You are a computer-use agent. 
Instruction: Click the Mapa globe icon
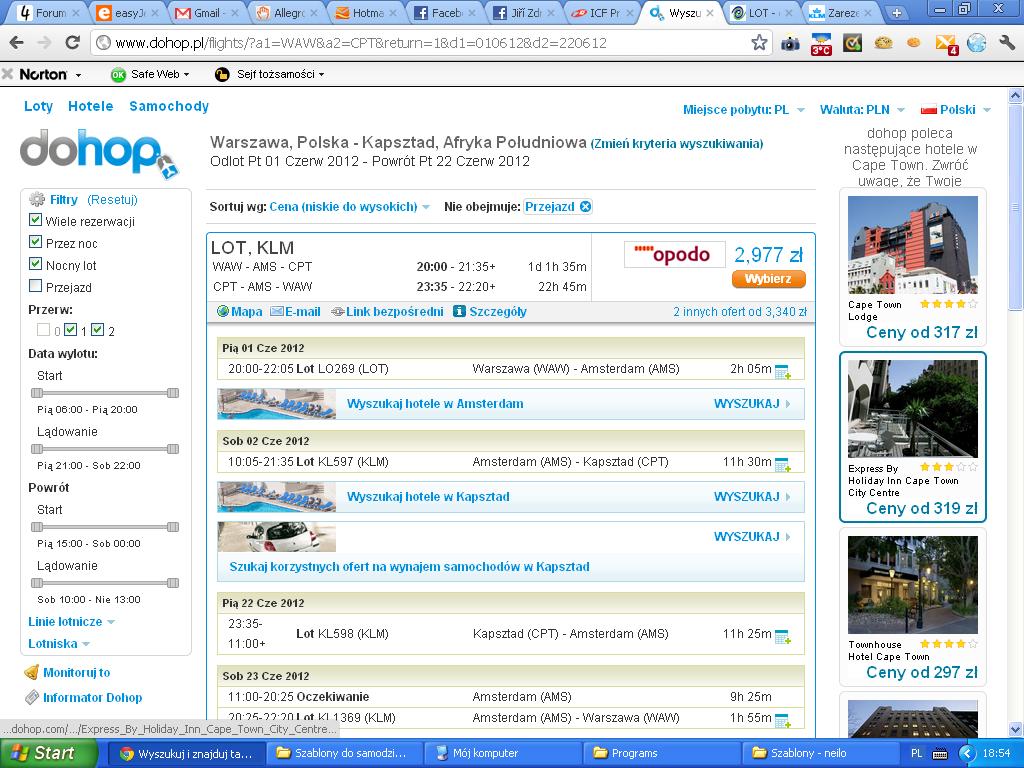(223, 312)
